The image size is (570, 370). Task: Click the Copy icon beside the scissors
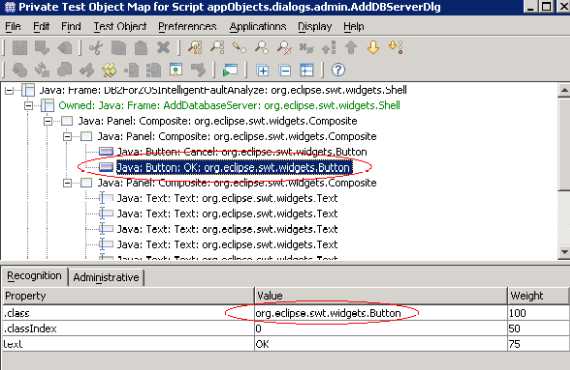(118, 48)
